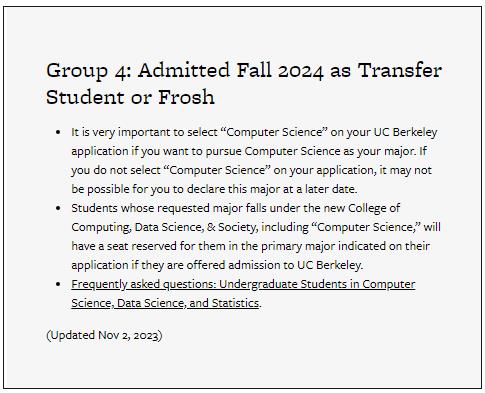Click 'Computing, Data Science, & Society' text
485x393 pixels.
(165, 227)
